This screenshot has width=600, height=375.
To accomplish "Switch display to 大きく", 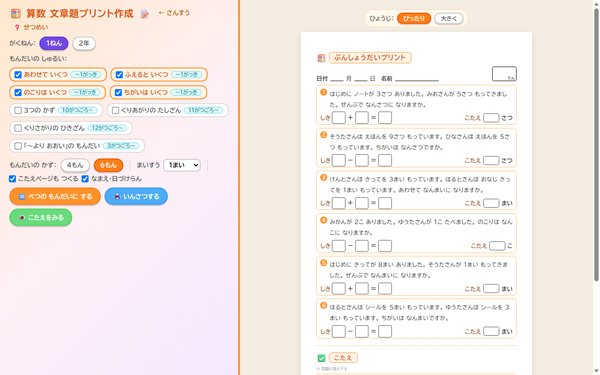I will pyautogui.click(x=448, y=18).
